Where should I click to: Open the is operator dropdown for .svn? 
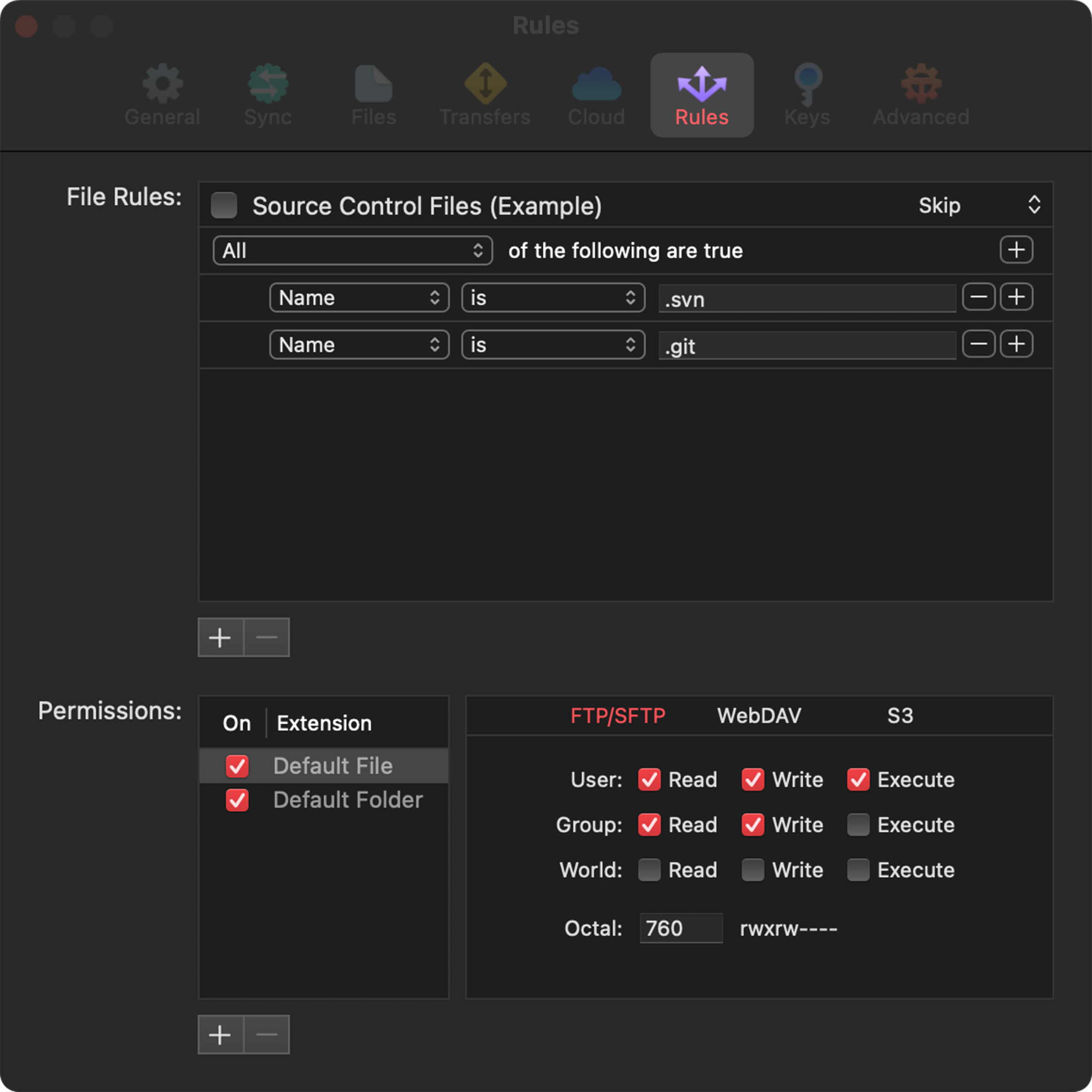(553, 298)
